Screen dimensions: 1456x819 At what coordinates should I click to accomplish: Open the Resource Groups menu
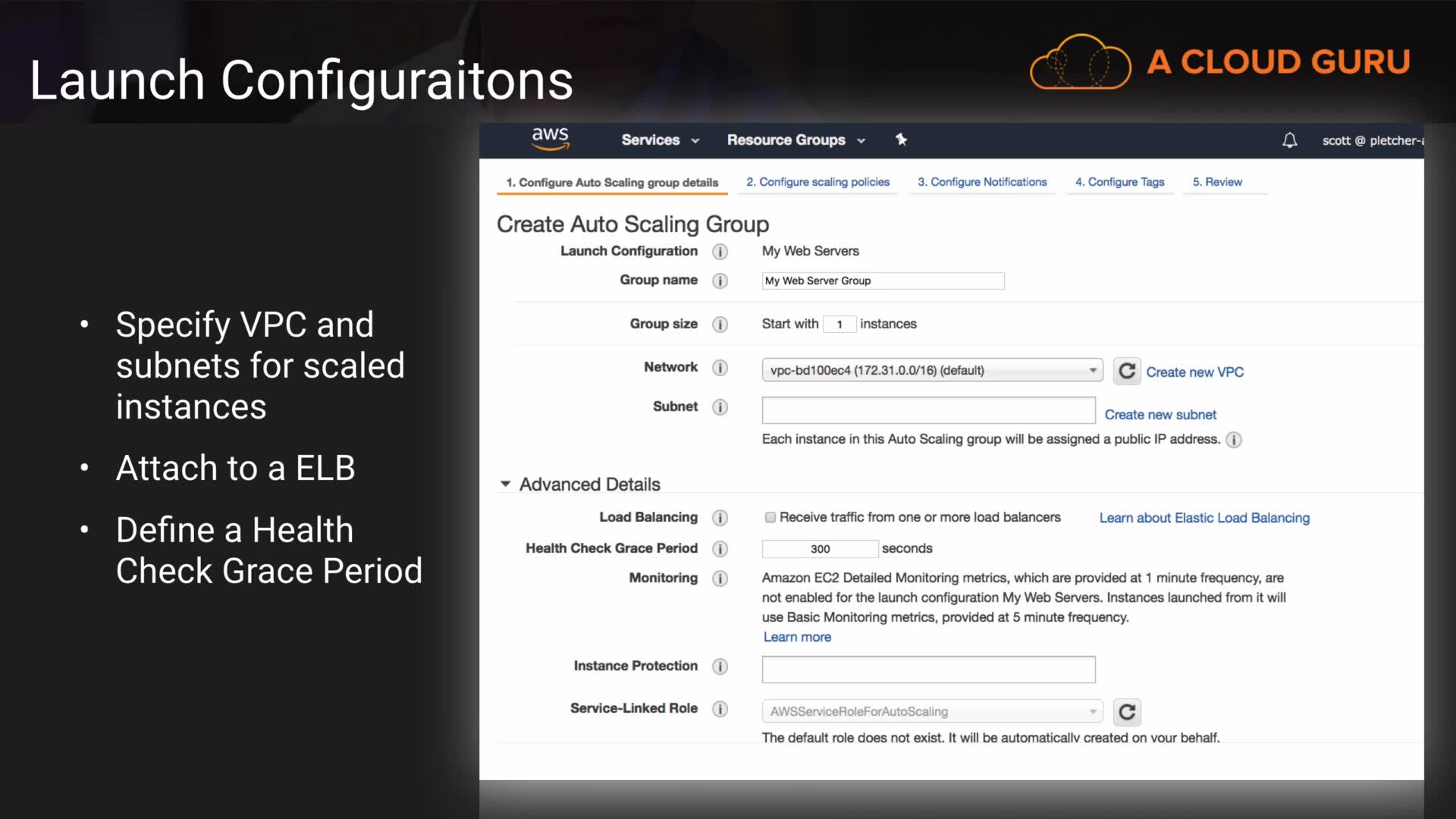click(795, 140)
